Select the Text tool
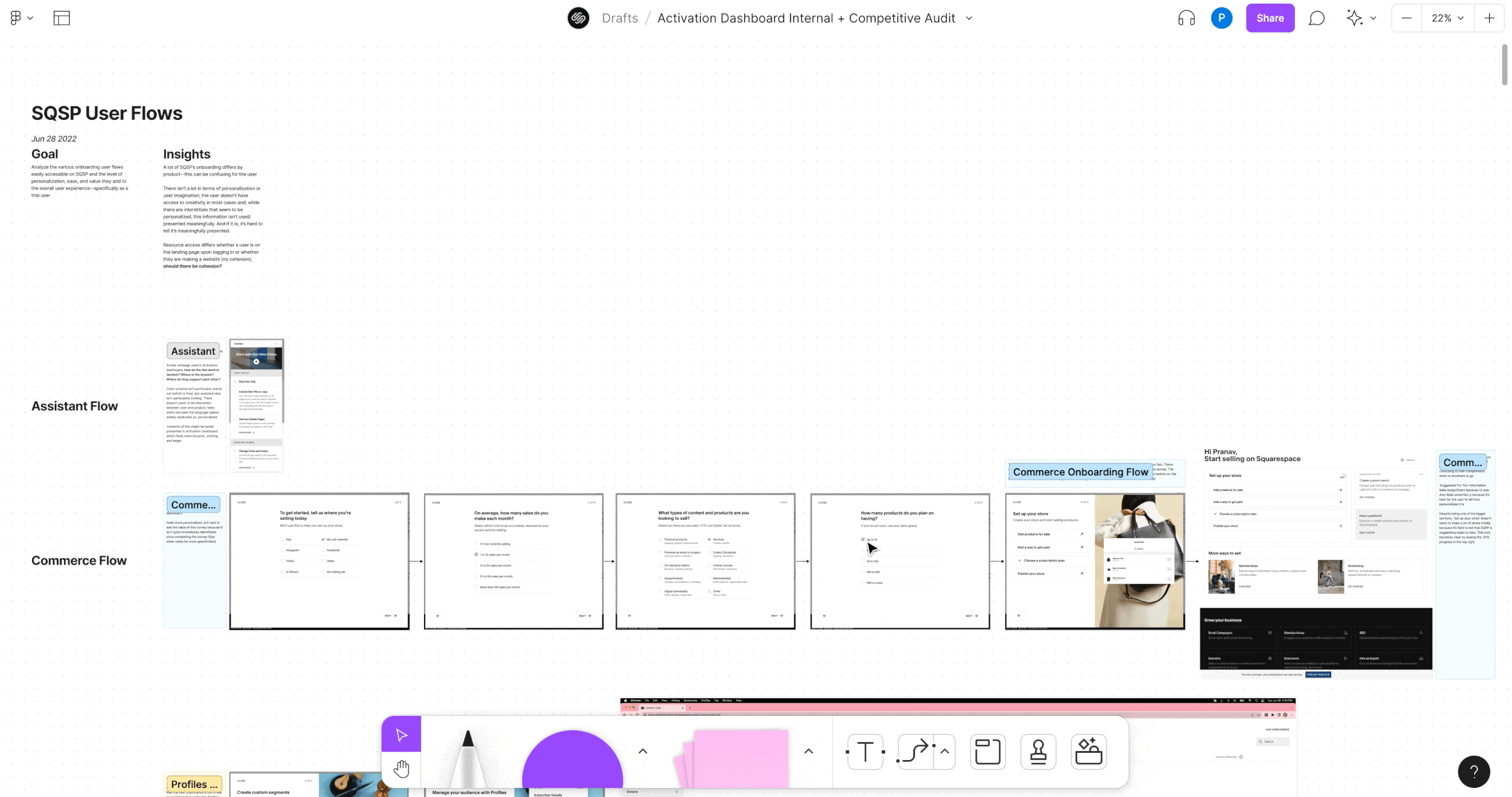 pos(865,752)
